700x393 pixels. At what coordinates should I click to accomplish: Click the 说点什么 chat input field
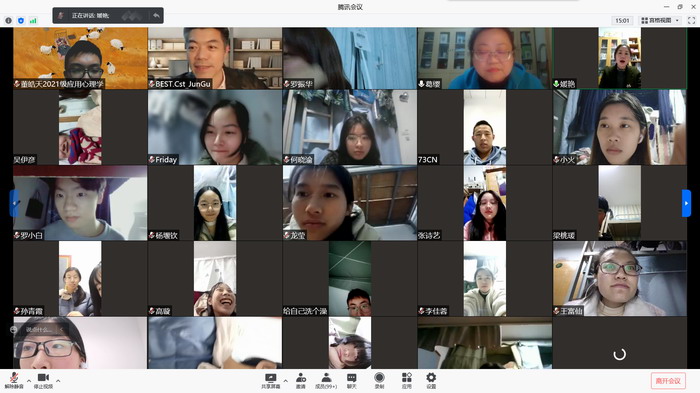pyautogui.click(x=39, y=330)
